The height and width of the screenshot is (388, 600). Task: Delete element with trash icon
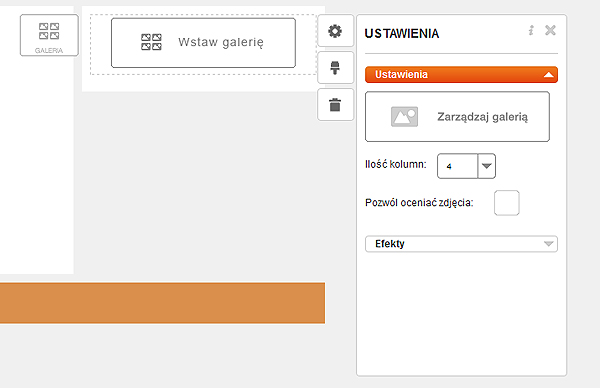[x=335, y=105]
